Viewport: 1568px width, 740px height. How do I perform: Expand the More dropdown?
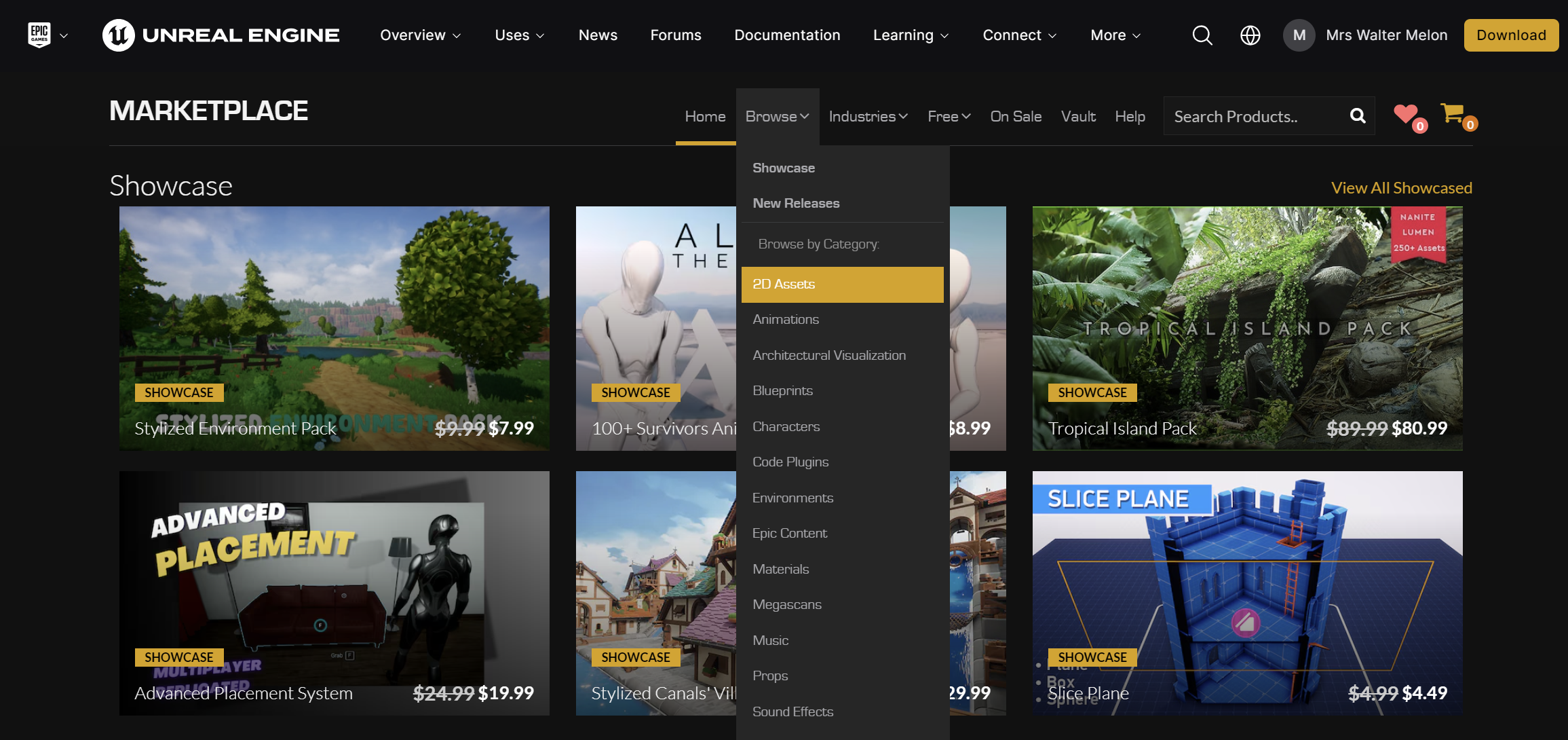click(x=1115, y=35)
